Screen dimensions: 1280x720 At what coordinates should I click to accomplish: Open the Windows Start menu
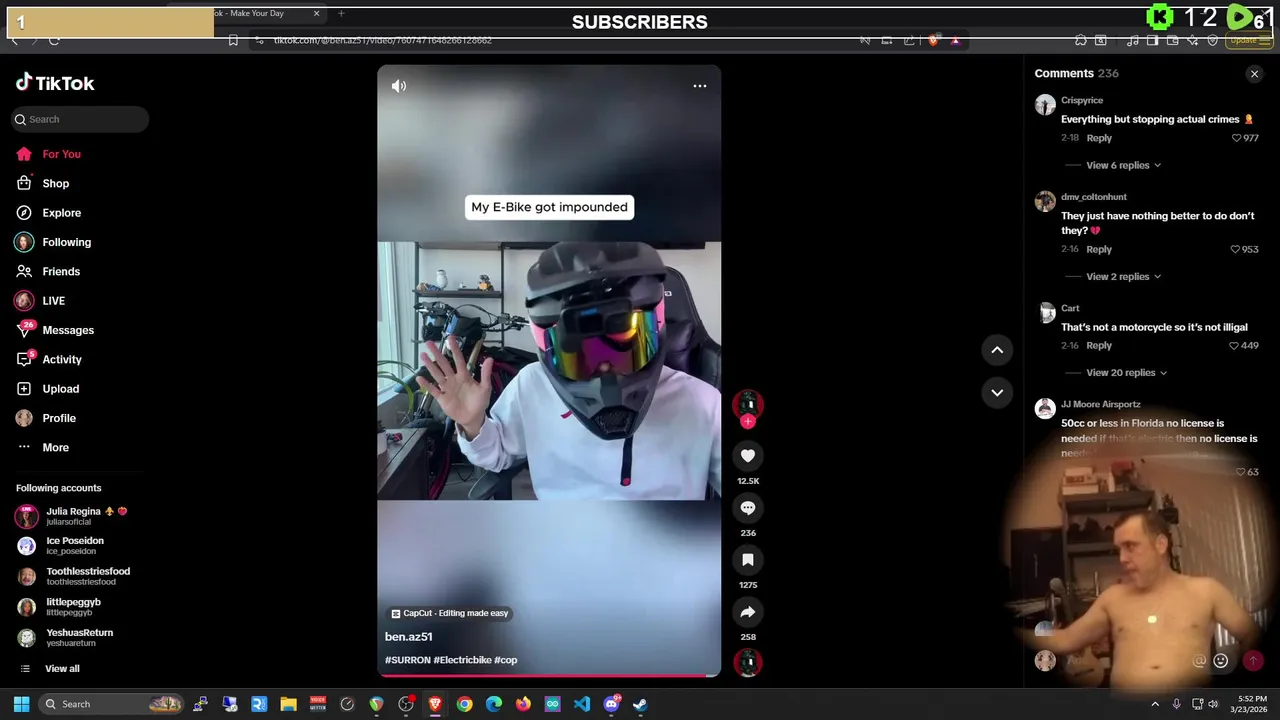[21, 704]
